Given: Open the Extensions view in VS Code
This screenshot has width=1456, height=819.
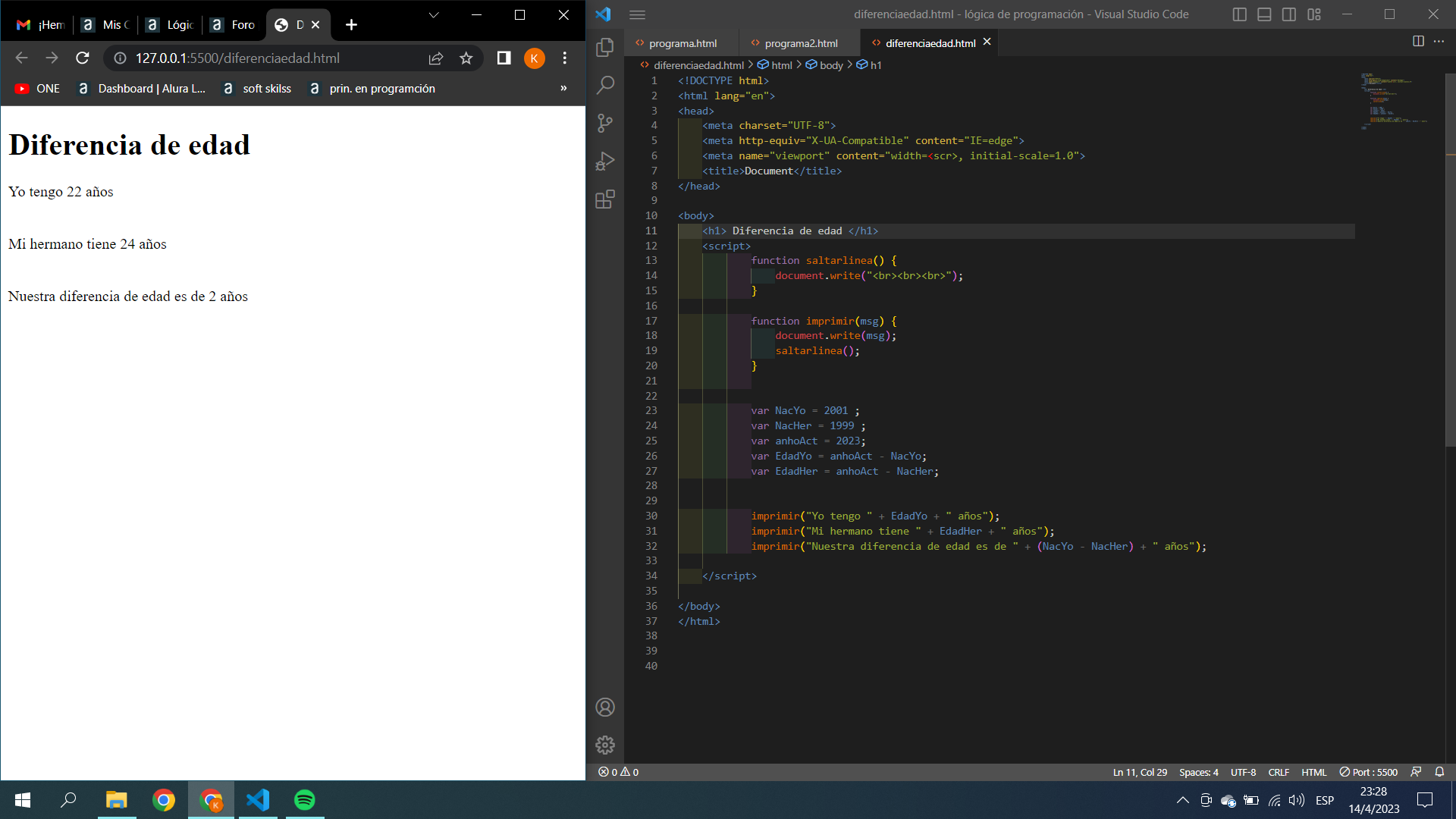Looking at the screenshot, I should (x=605, y=199).
